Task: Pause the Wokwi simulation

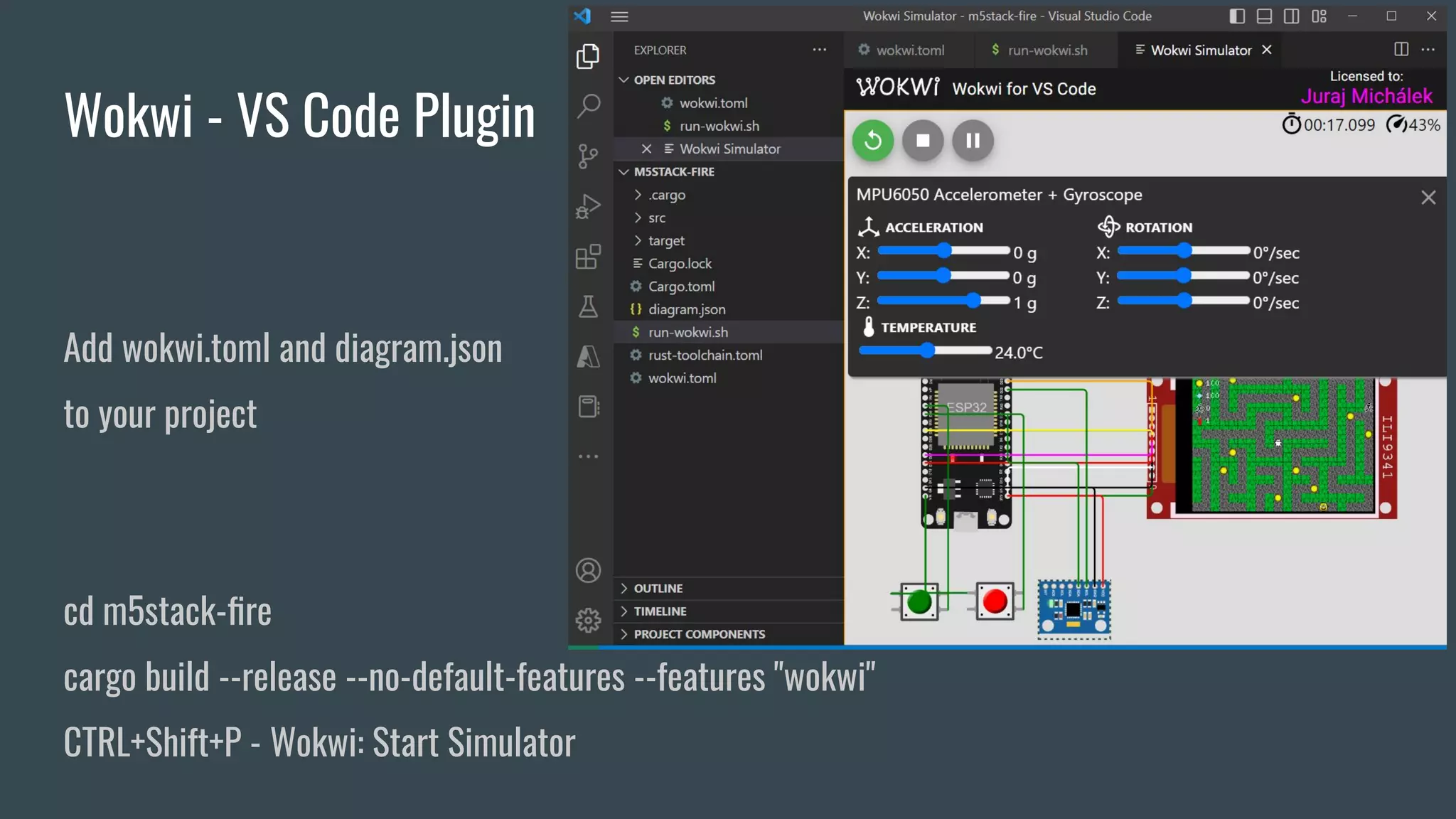Action: click(x=973, y=141)
